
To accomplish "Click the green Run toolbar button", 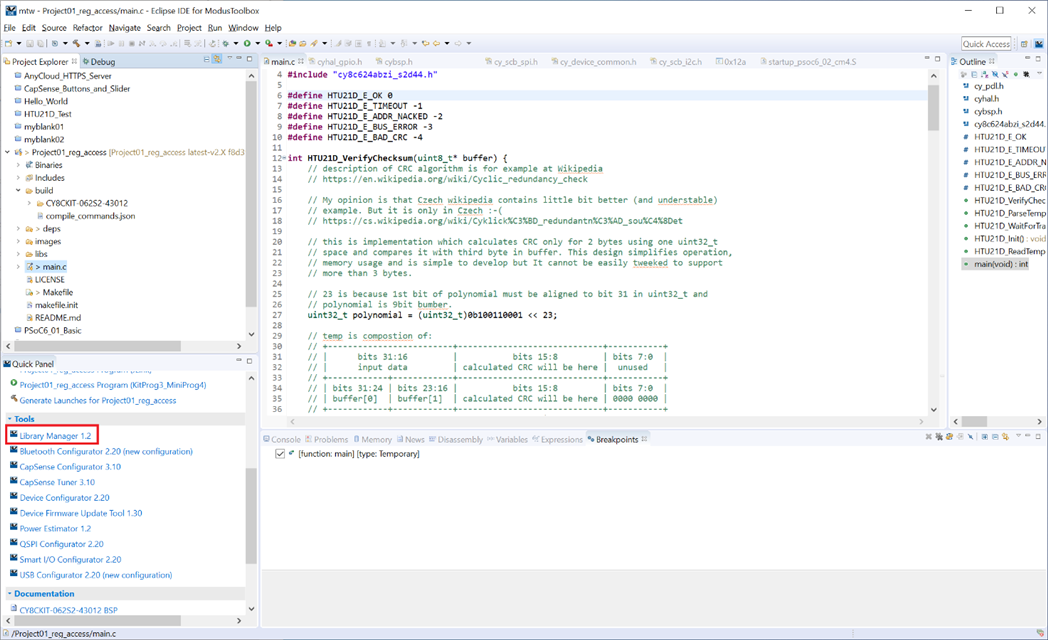I will (x=246, y=44).
